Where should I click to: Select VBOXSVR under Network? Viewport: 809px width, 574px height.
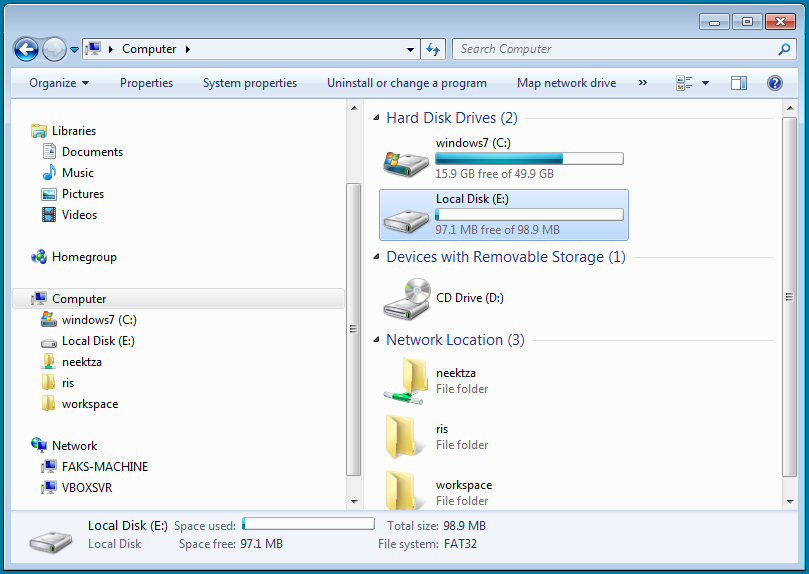click(87, 488)
